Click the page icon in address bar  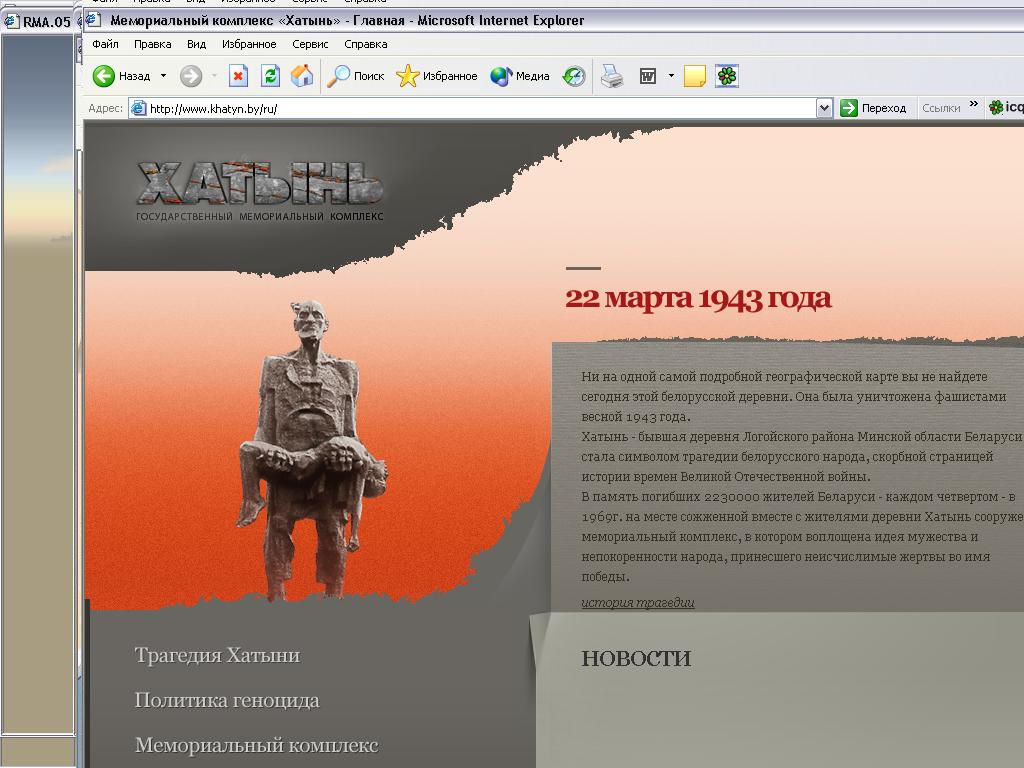pos(138,108)
